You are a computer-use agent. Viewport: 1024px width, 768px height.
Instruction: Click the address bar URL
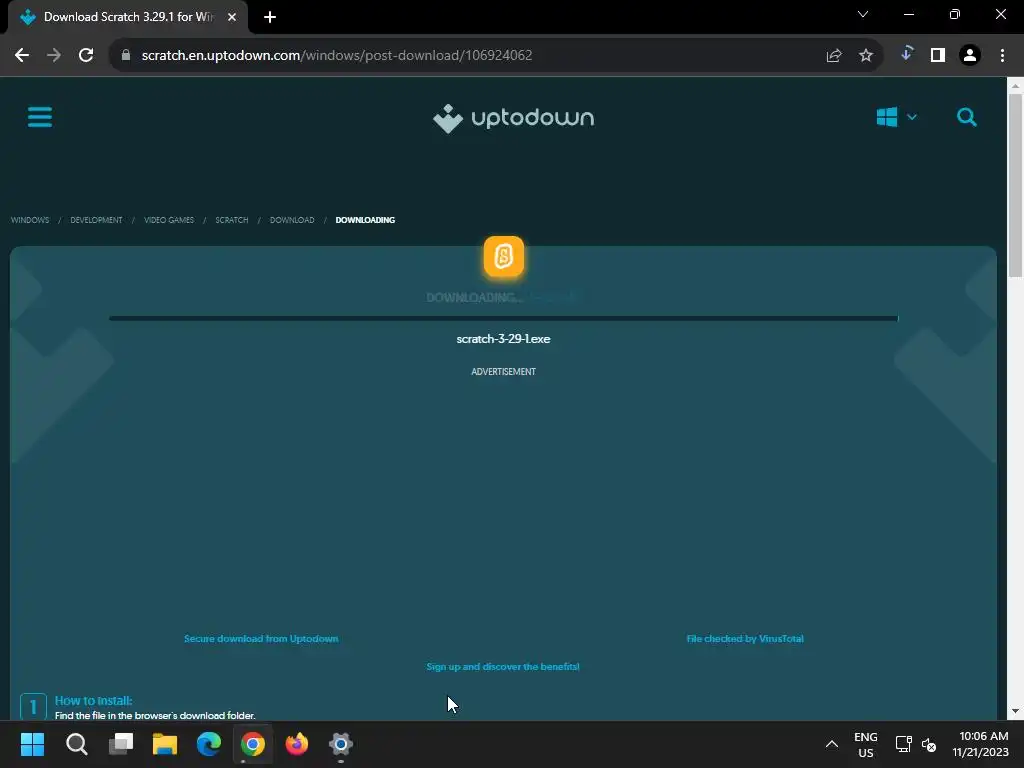(x=337, y=56)
